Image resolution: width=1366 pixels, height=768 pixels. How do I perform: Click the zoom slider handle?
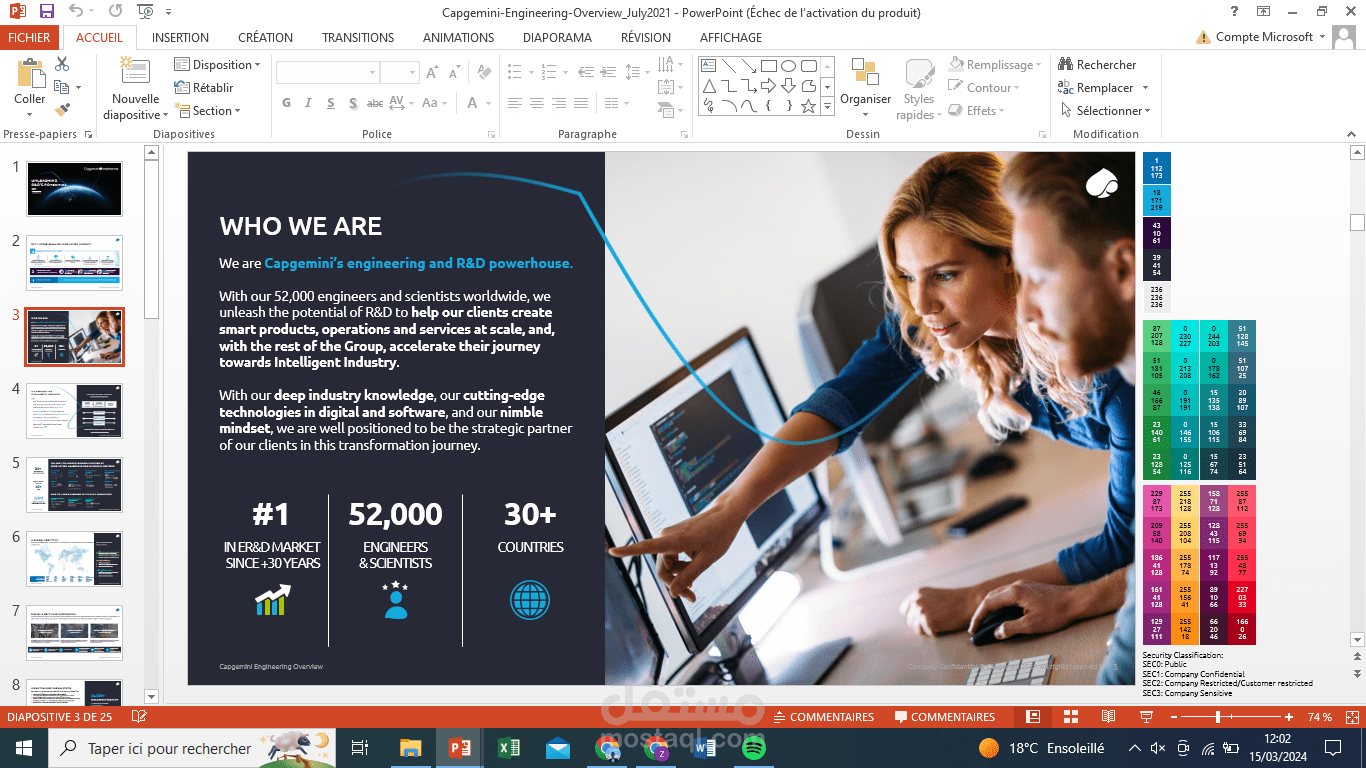tap(1218, 717)
